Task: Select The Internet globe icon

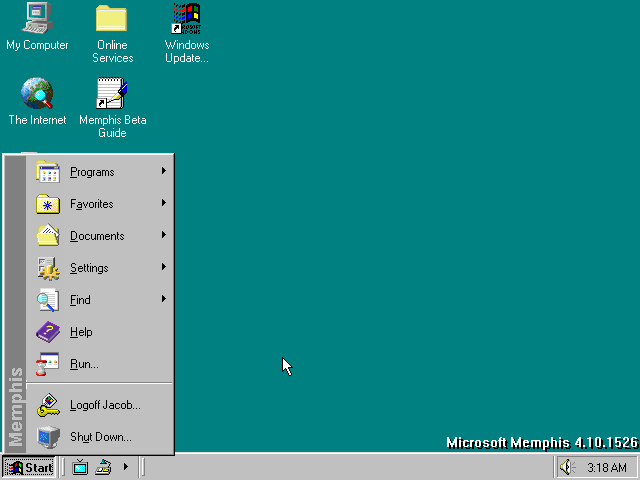Action: pos(37,93)
